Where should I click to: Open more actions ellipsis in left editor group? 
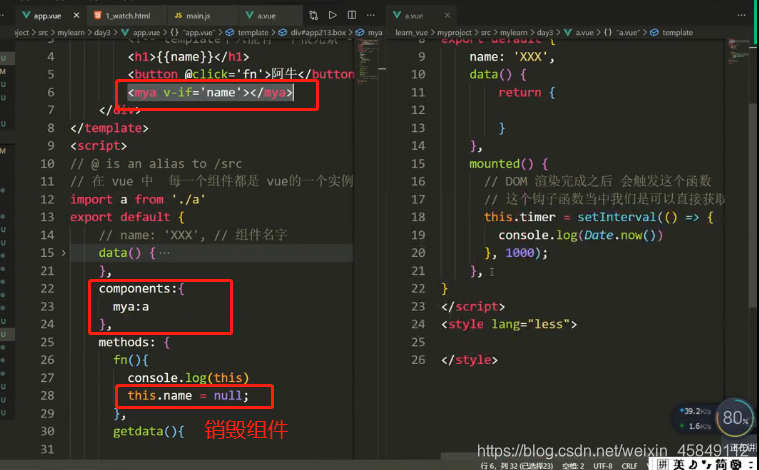click(371, 15)
